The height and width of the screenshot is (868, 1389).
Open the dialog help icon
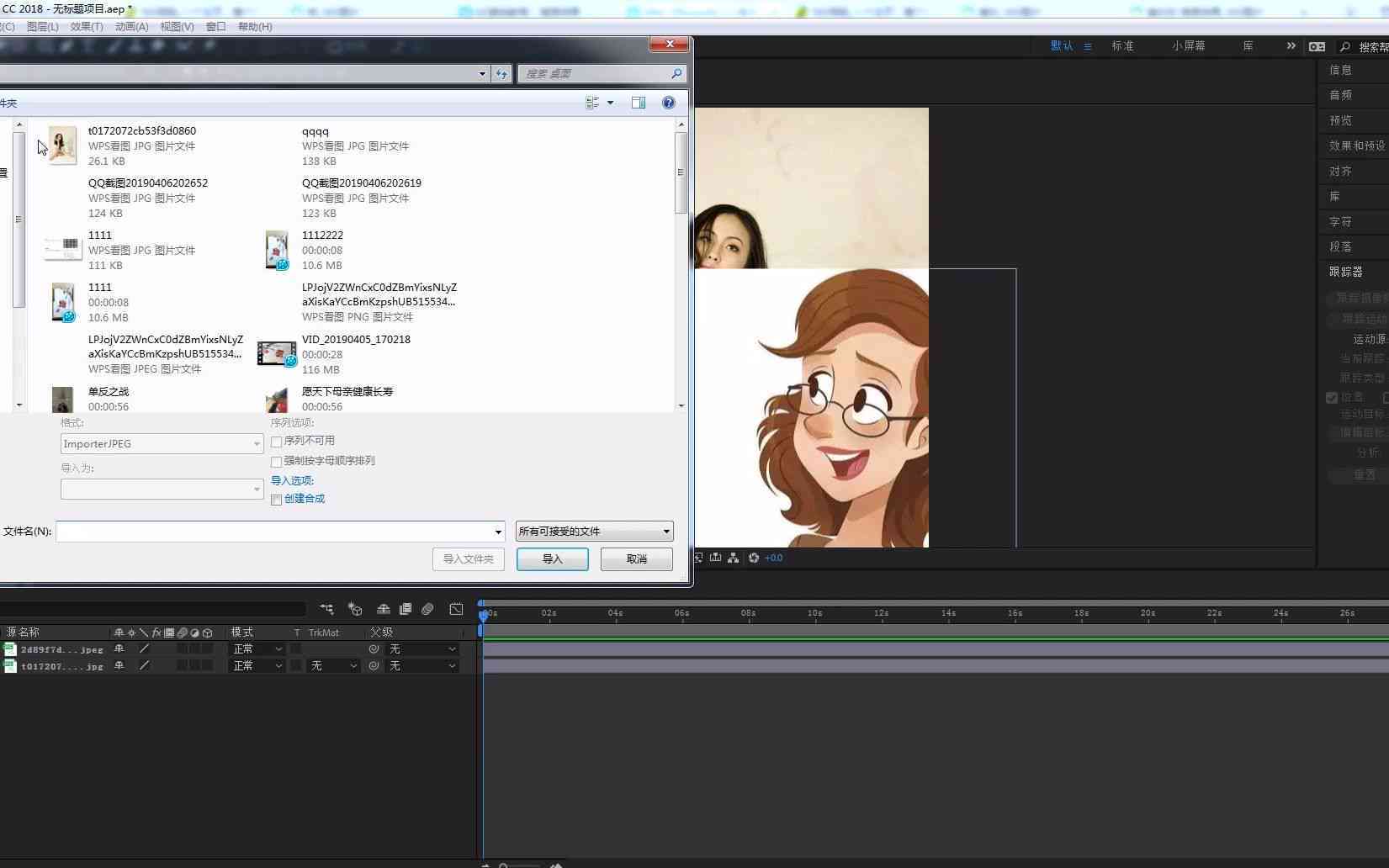click(669, 103)
